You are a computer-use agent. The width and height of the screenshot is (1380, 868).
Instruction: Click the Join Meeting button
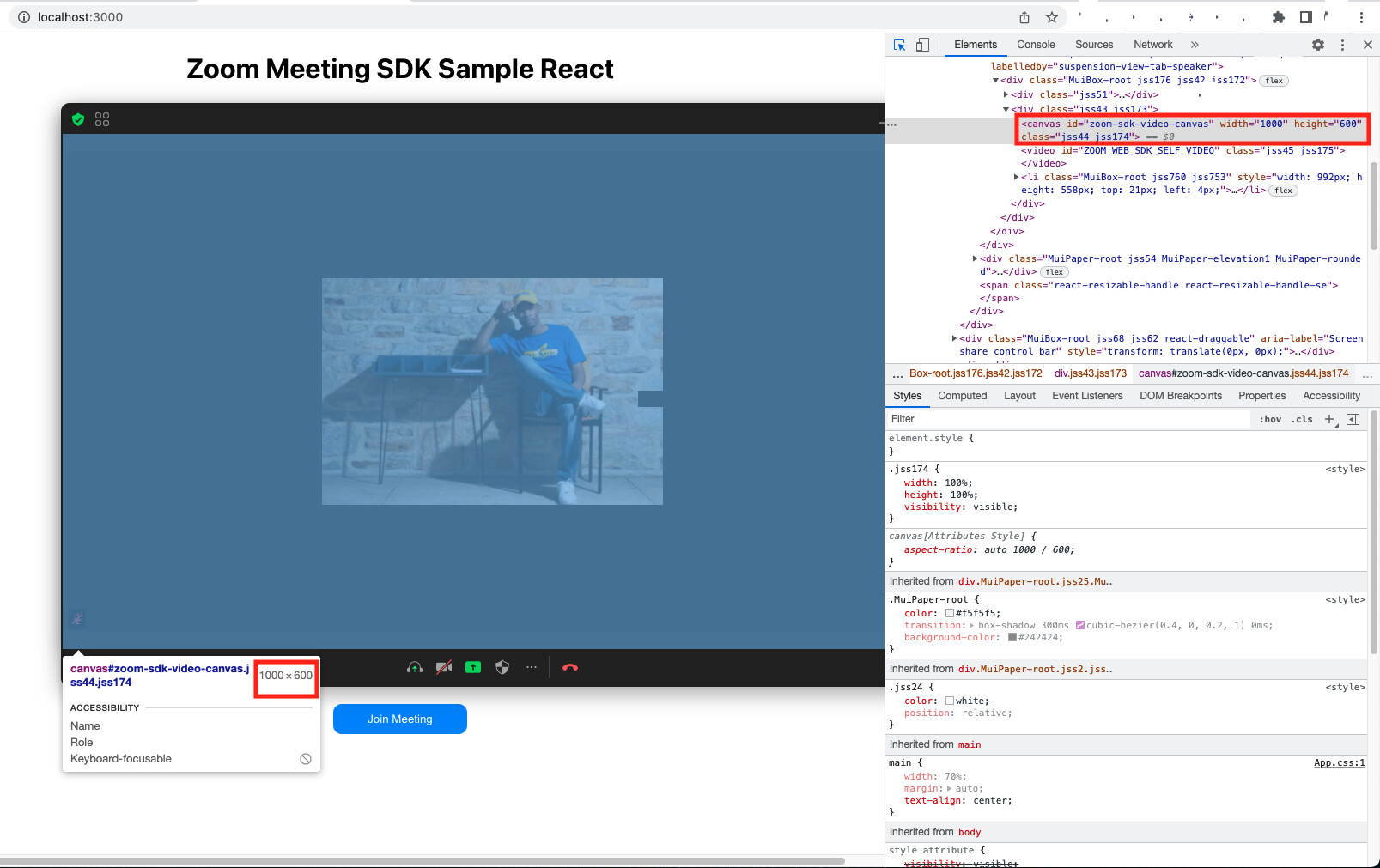click(x=400, y=719)
